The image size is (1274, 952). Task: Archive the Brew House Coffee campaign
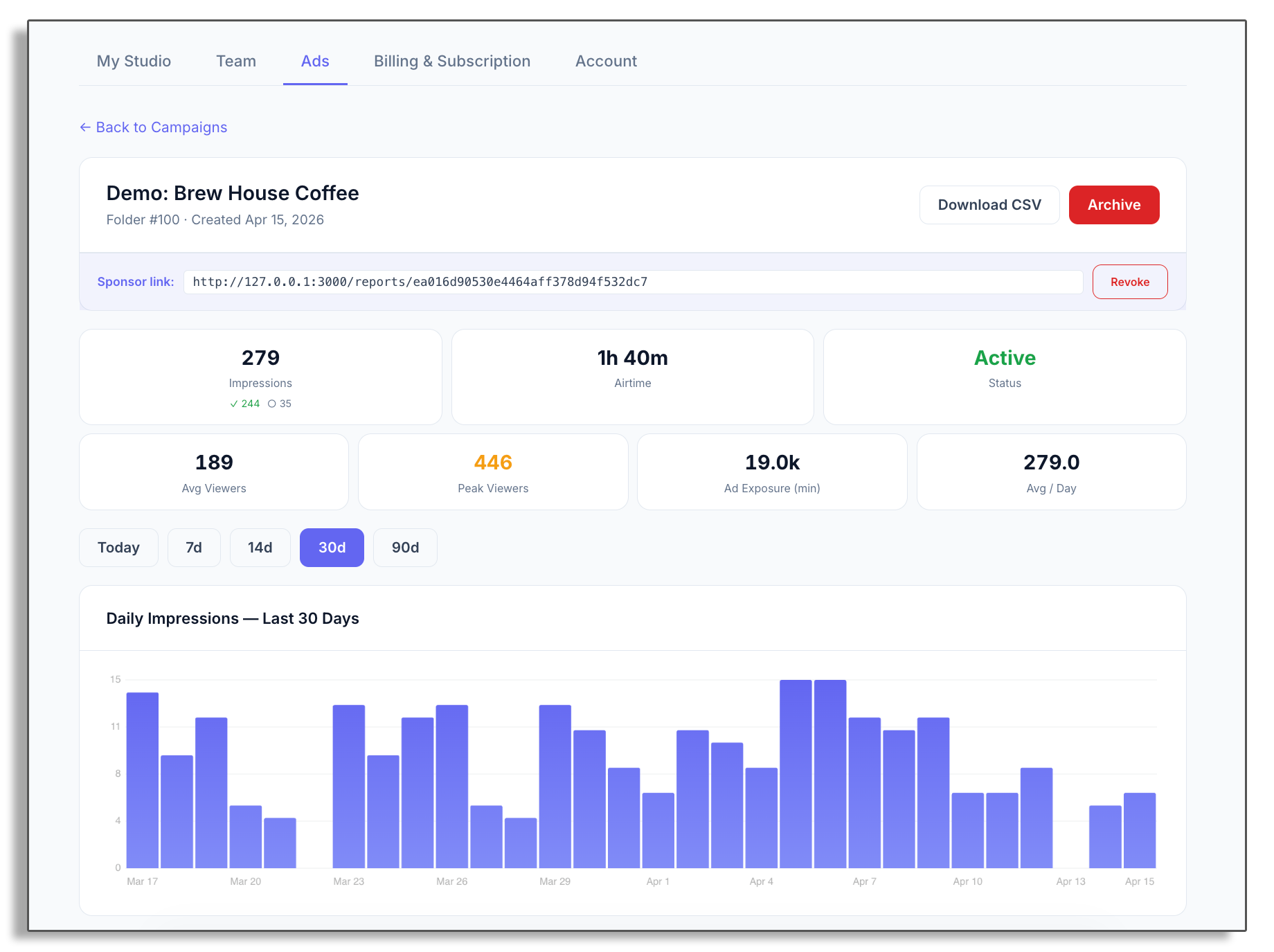coord(1113,205)
